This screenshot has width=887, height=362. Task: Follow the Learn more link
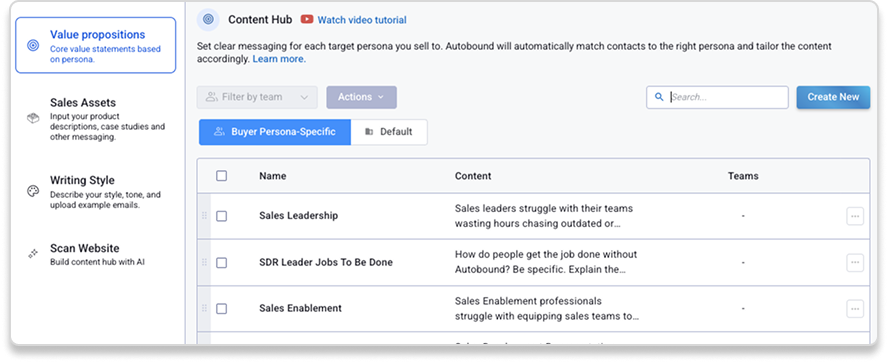point(279,59)
